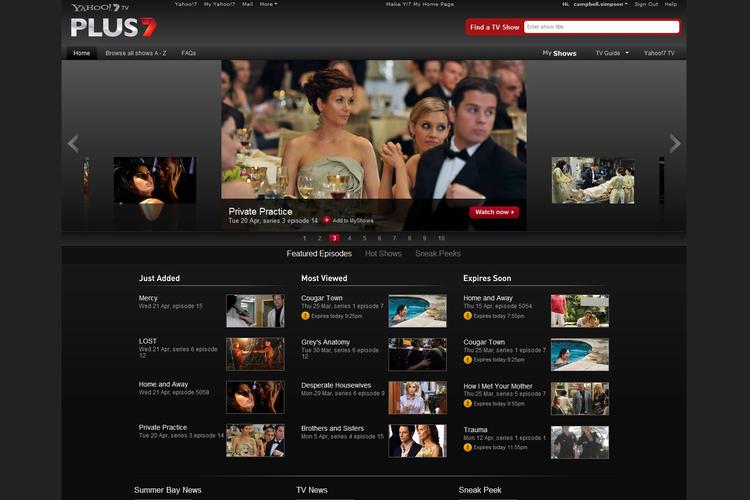Click Cougar Town Most Viewed expiry warning icon

[x=305, y=316]
